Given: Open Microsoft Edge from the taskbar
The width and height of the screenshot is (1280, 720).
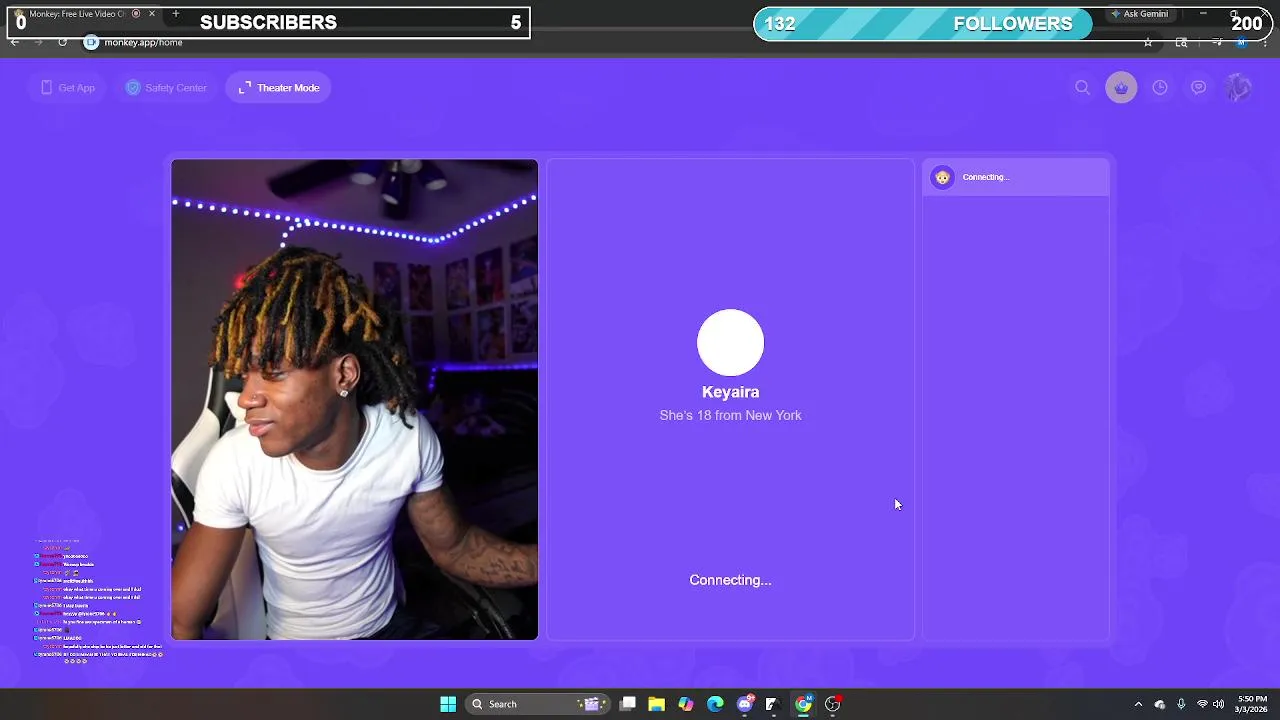Looking at the screenshot, I should pyautogui.click(x=715, y=704).
